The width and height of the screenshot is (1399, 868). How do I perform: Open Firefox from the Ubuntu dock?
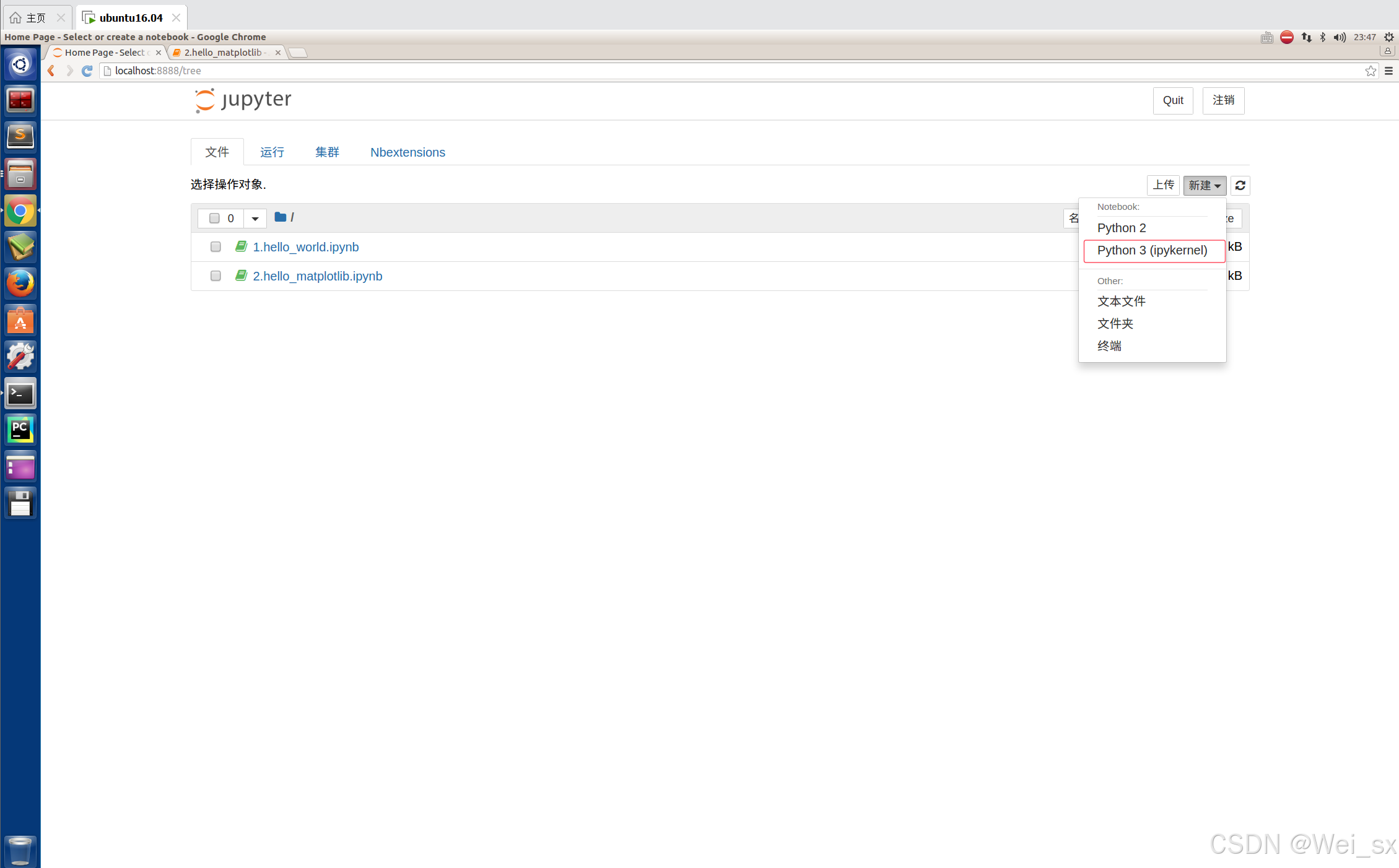tap(20, 284)
